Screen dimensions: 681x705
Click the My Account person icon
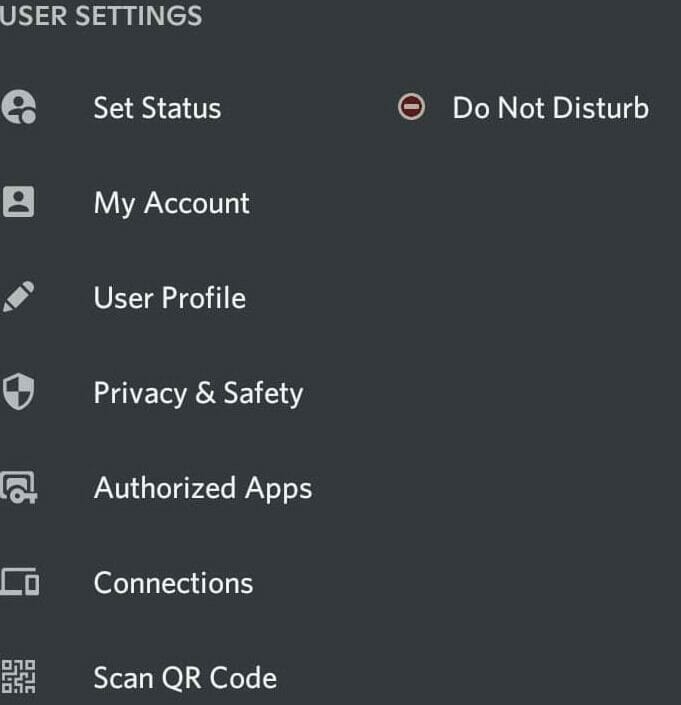[x=18, y=203]
